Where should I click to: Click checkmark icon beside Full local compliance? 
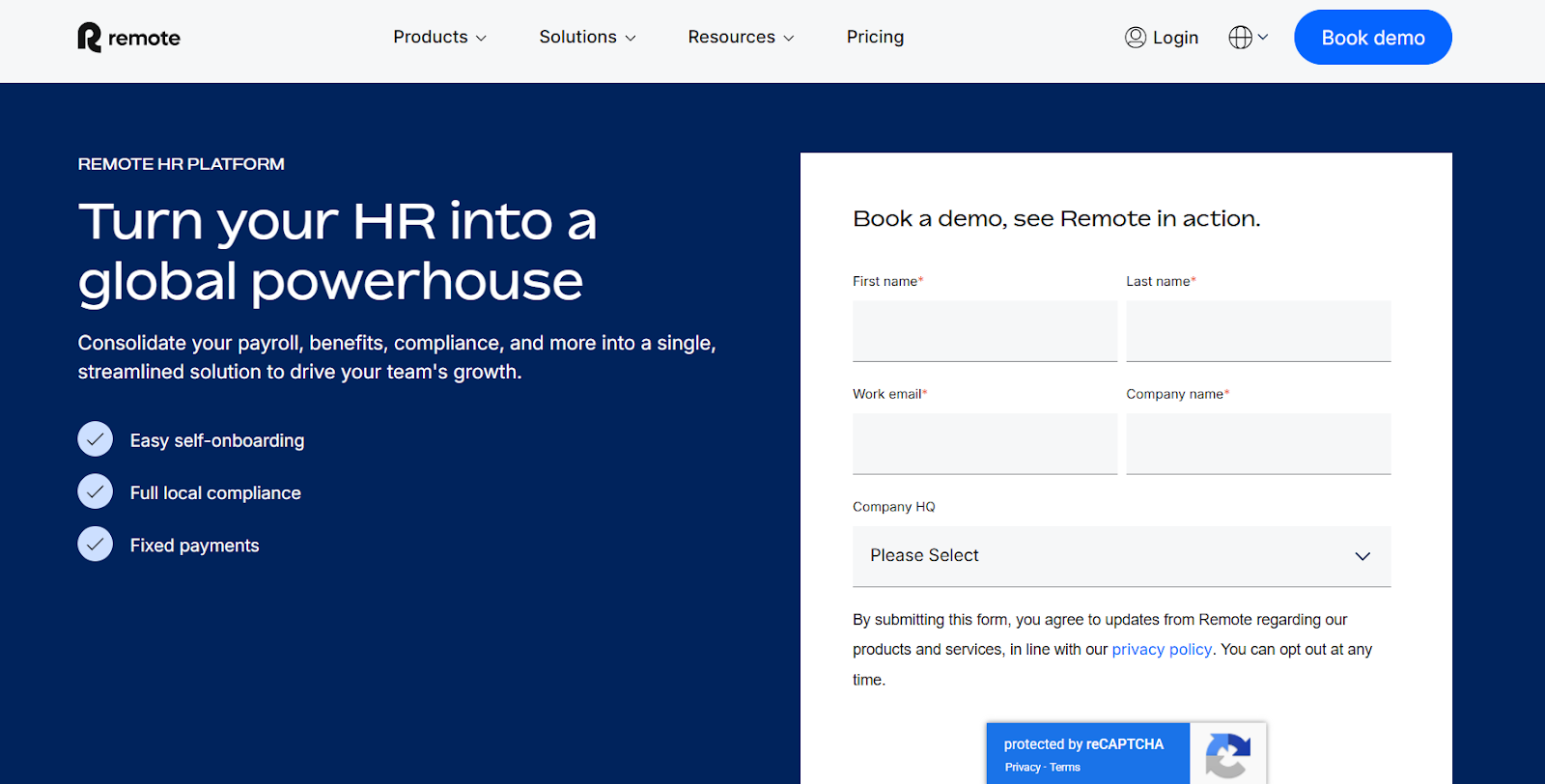click(96, 491)
